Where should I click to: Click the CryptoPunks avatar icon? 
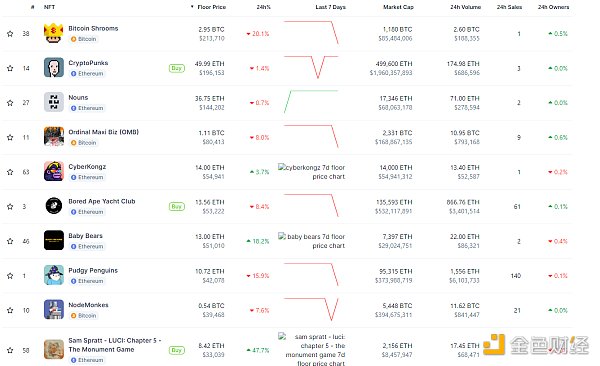click(x=54, y=67)
